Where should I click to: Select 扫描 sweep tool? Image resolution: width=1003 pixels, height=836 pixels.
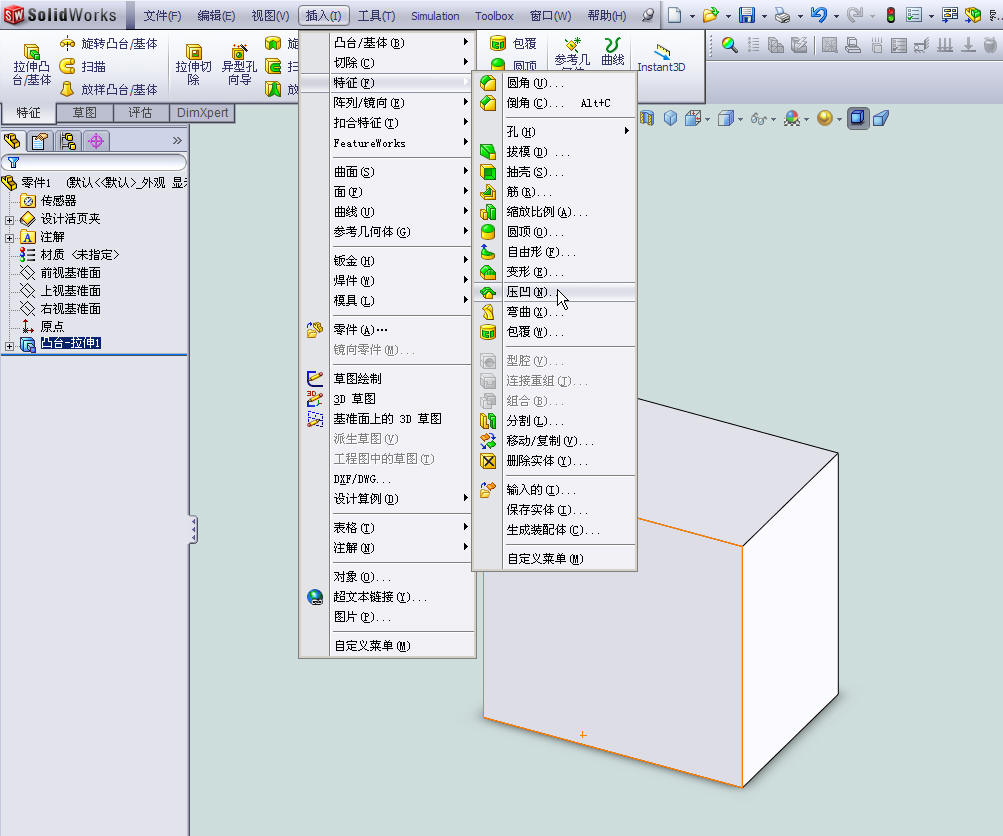coord(83,67)
